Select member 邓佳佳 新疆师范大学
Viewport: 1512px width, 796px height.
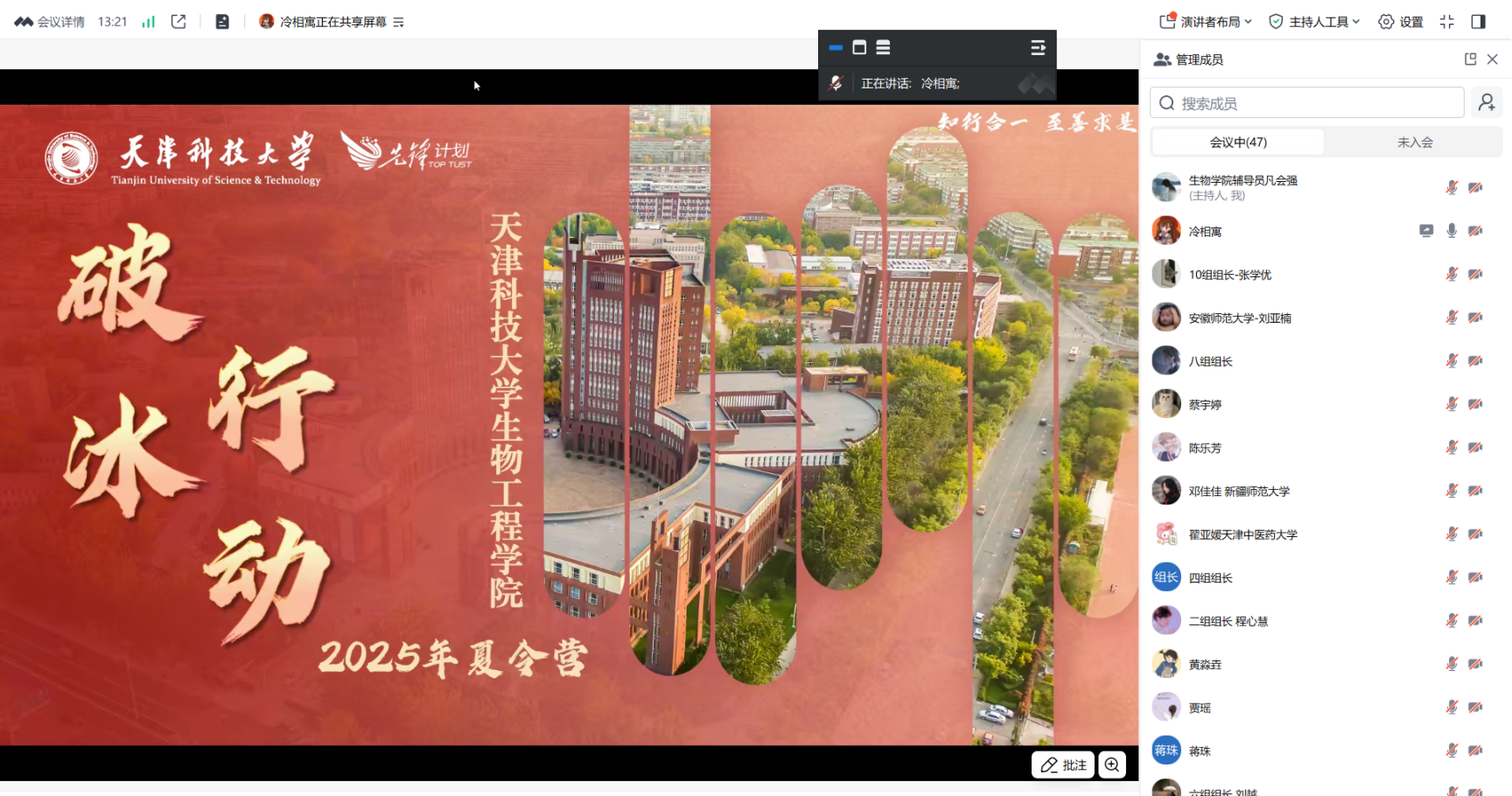pos(1326,491)
